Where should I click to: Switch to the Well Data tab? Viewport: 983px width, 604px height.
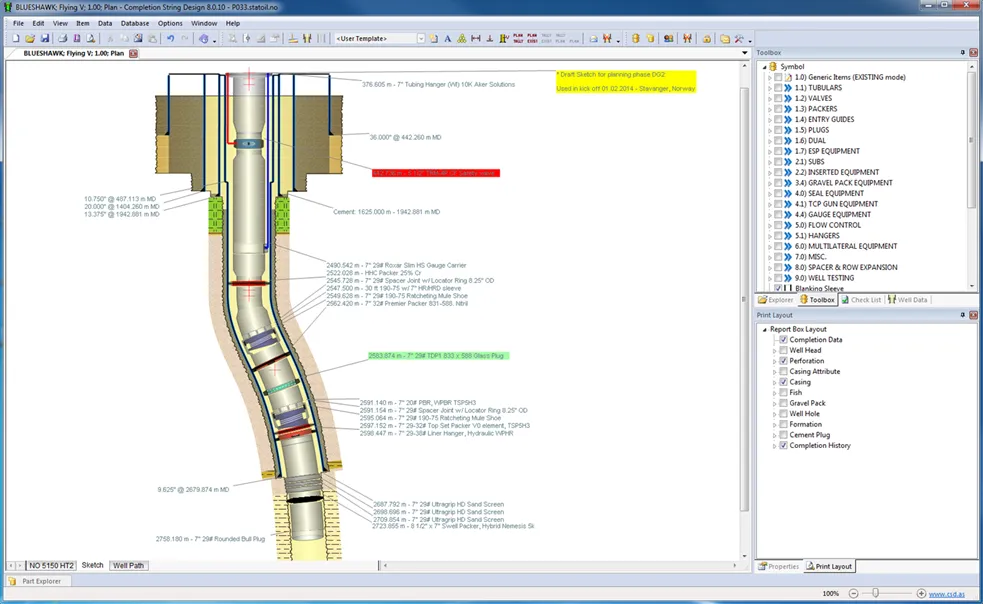[907, 300]
